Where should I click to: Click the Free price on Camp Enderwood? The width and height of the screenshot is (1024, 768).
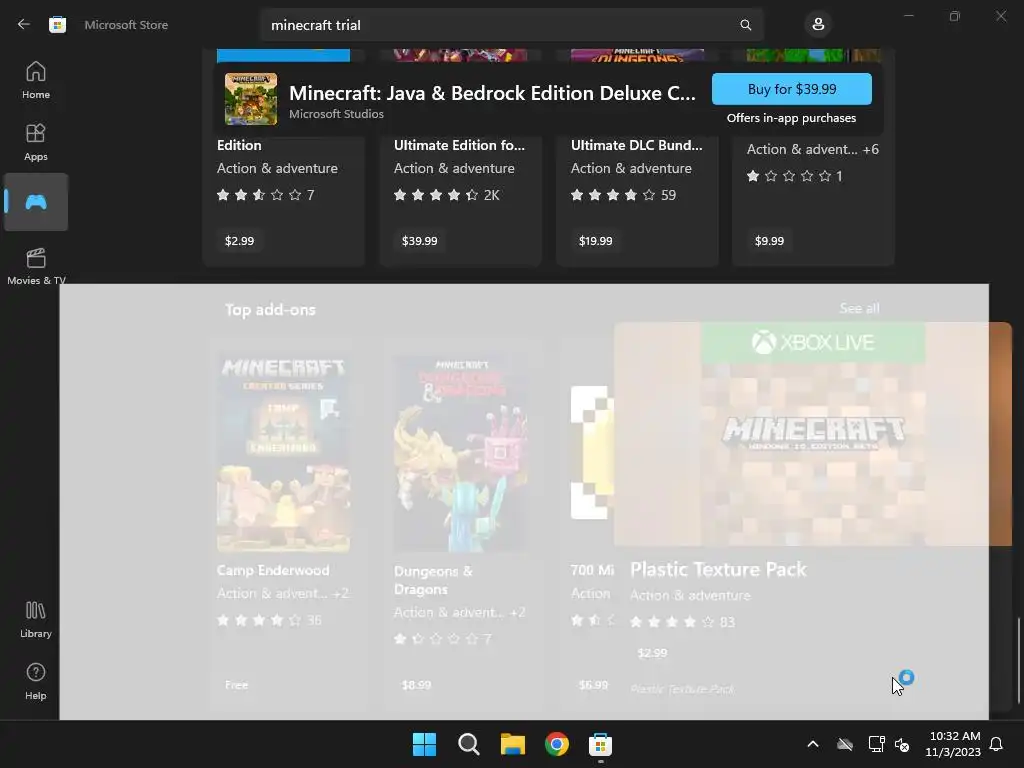pyautogui.click(x=236, y=685)
